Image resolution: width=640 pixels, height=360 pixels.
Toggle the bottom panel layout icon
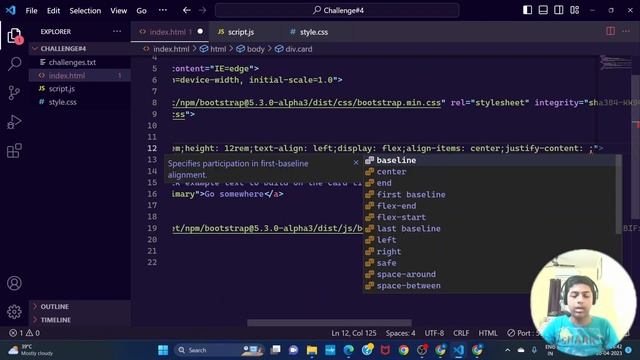point(543,10)
